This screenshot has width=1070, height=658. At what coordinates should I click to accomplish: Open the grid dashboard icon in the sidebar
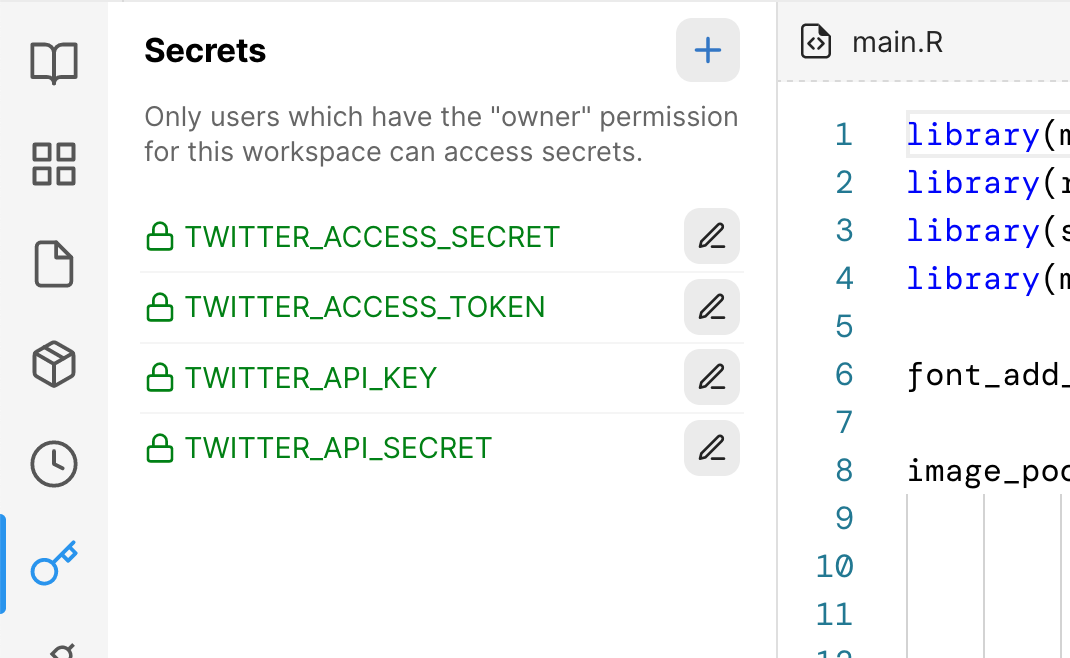pos(54,164)
